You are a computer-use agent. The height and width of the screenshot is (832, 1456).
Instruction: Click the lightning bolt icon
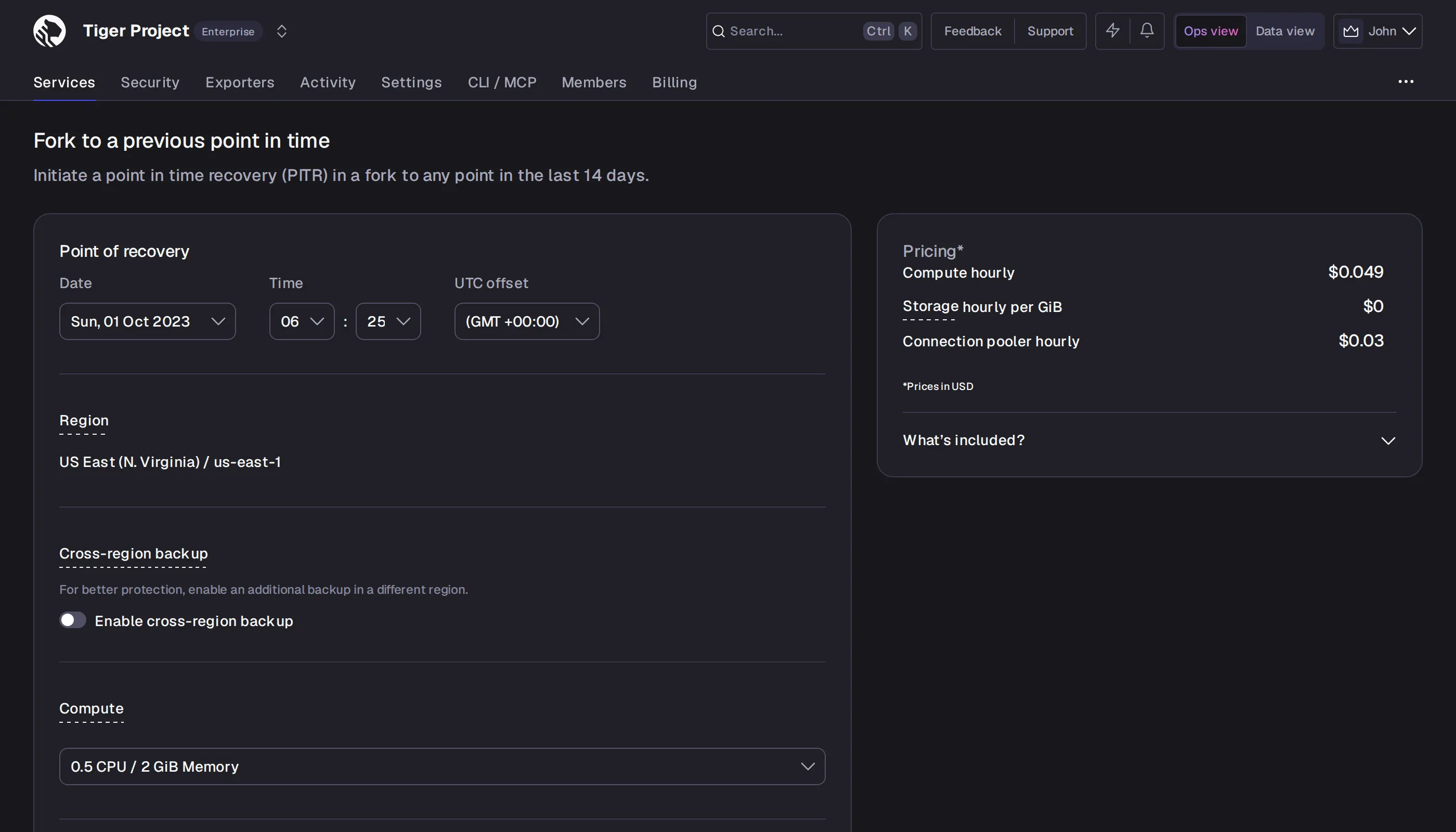point(1112,31)
